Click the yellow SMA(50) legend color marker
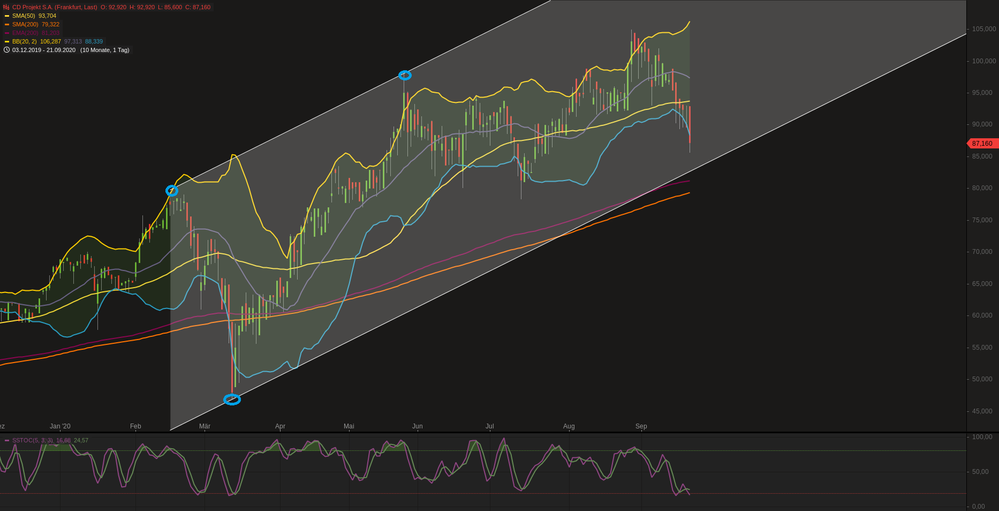 [x=6, y=16]
